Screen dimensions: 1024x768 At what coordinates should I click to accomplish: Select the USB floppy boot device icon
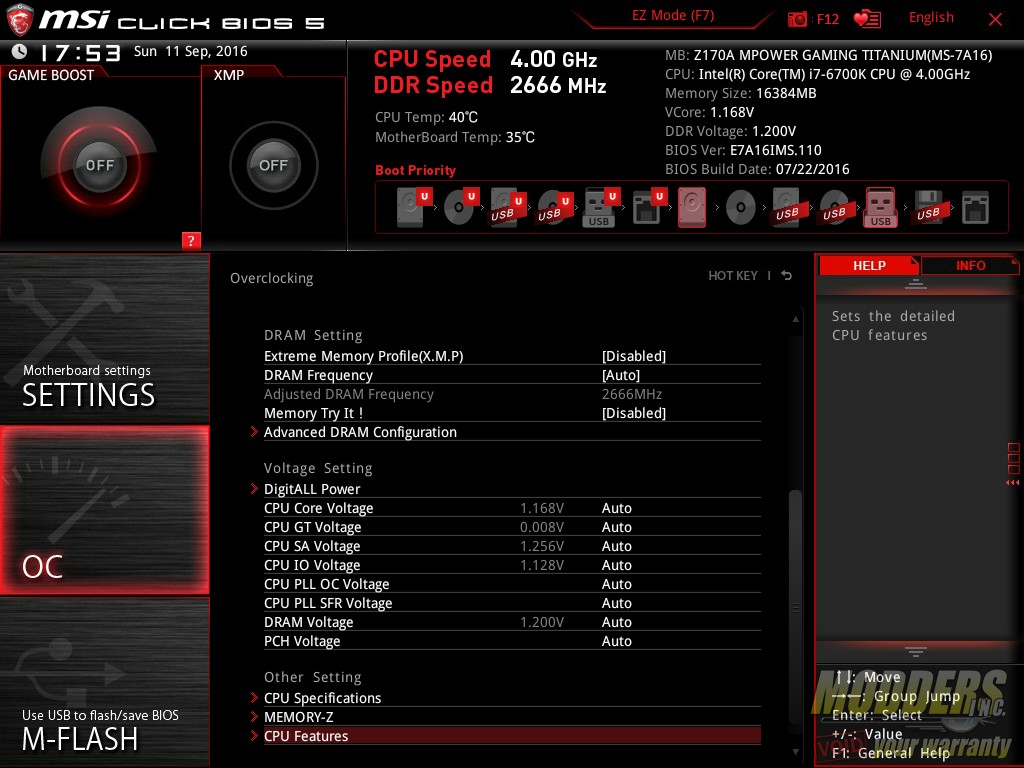(x=928, y=207)
